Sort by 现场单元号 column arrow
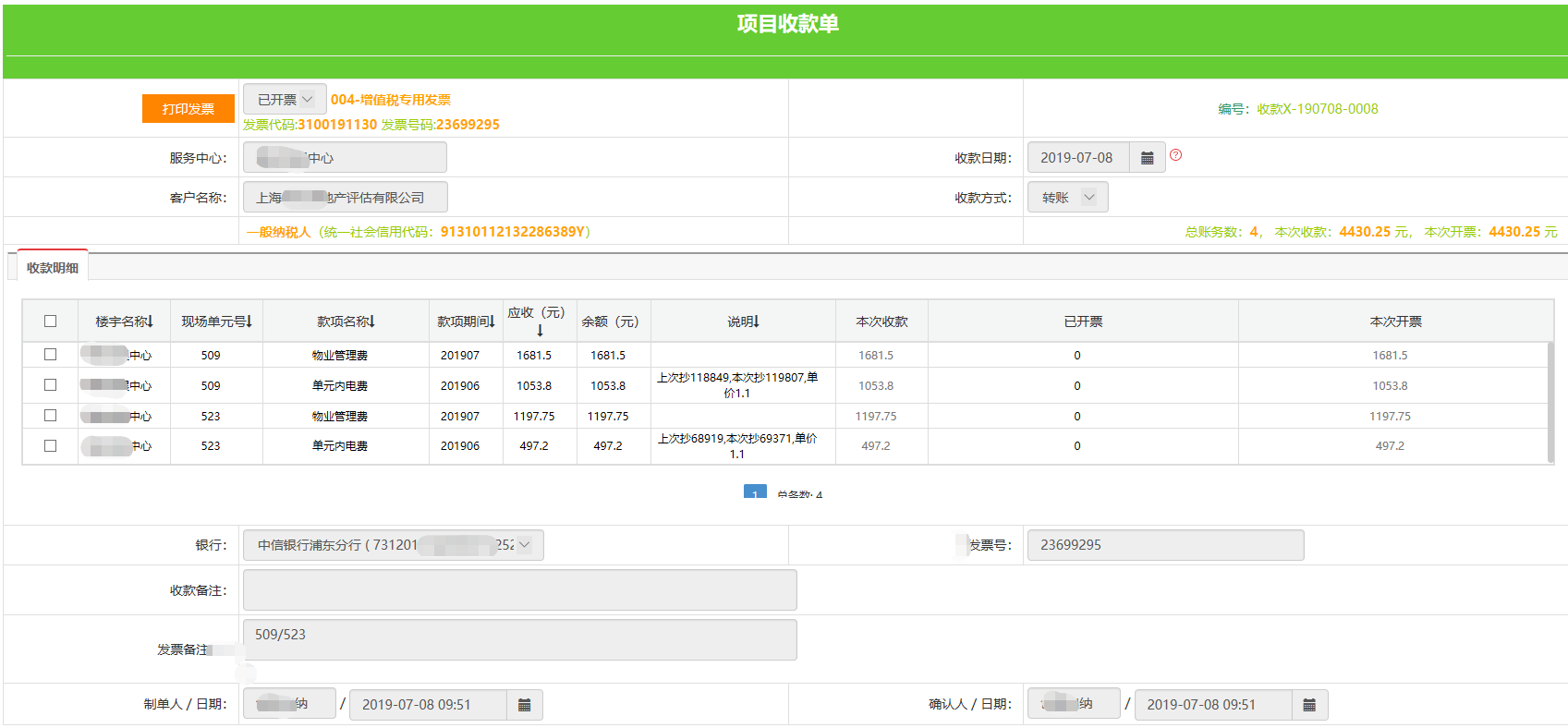 tap(249, 322)
